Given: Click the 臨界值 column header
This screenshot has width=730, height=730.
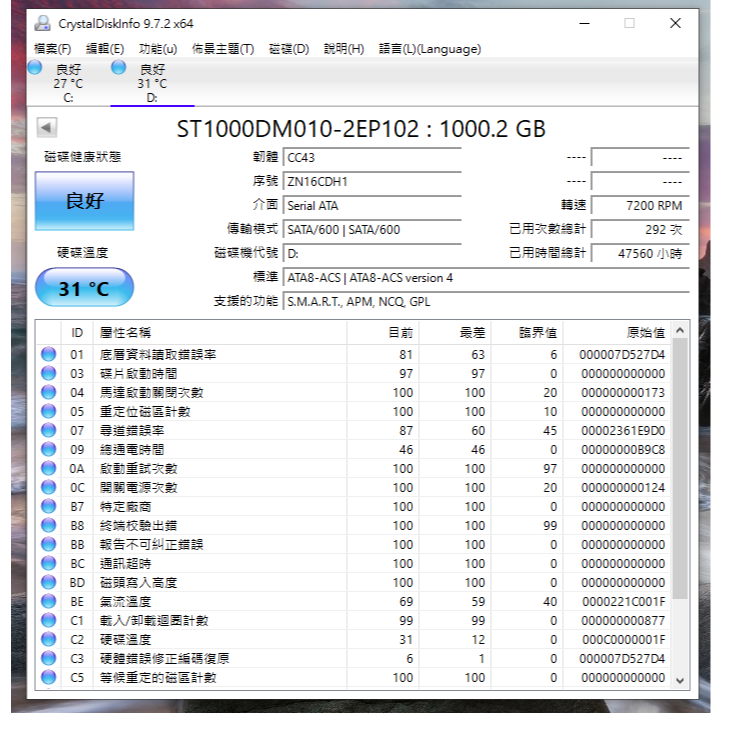Looking at the screenshot, I should [527, 333].
